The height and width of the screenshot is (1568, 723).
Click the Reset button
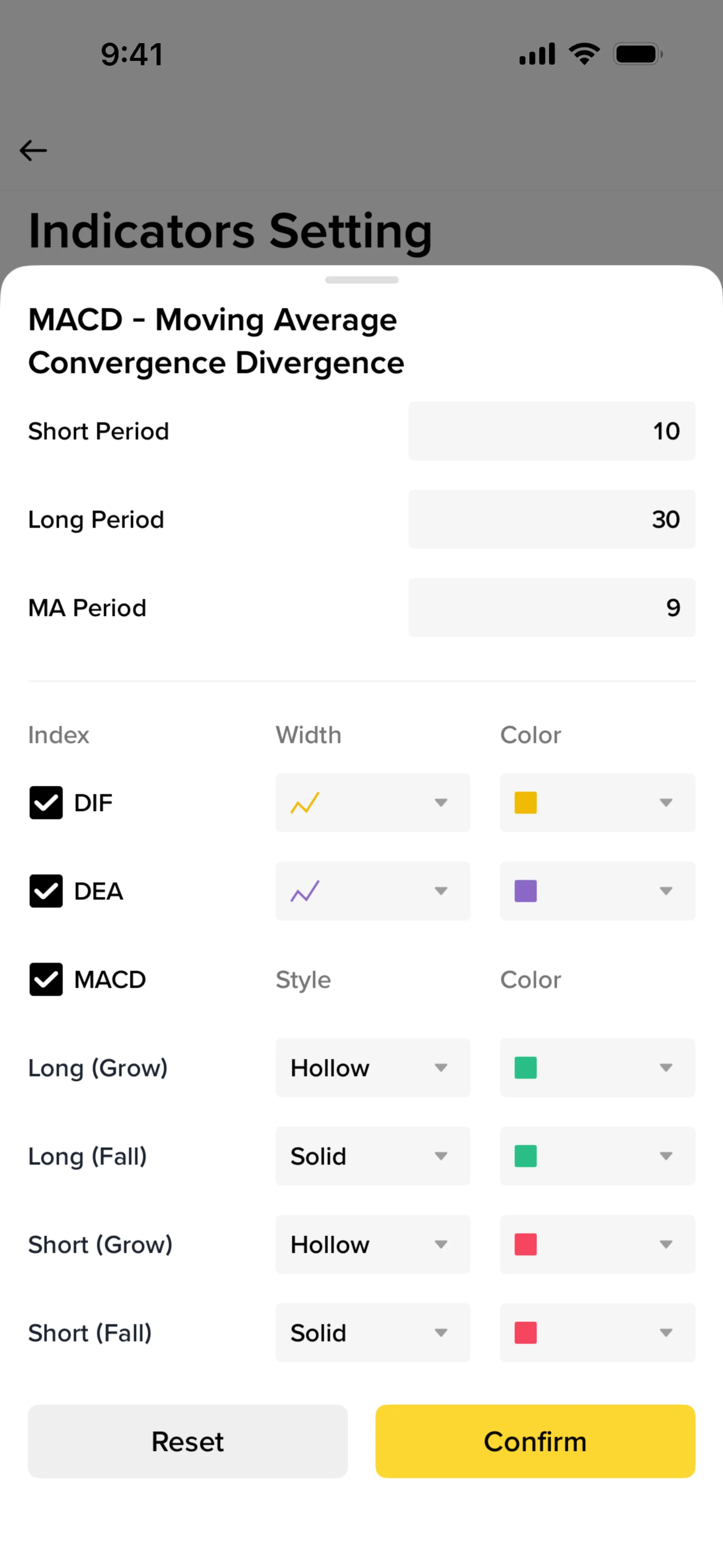click(188, 1441)
